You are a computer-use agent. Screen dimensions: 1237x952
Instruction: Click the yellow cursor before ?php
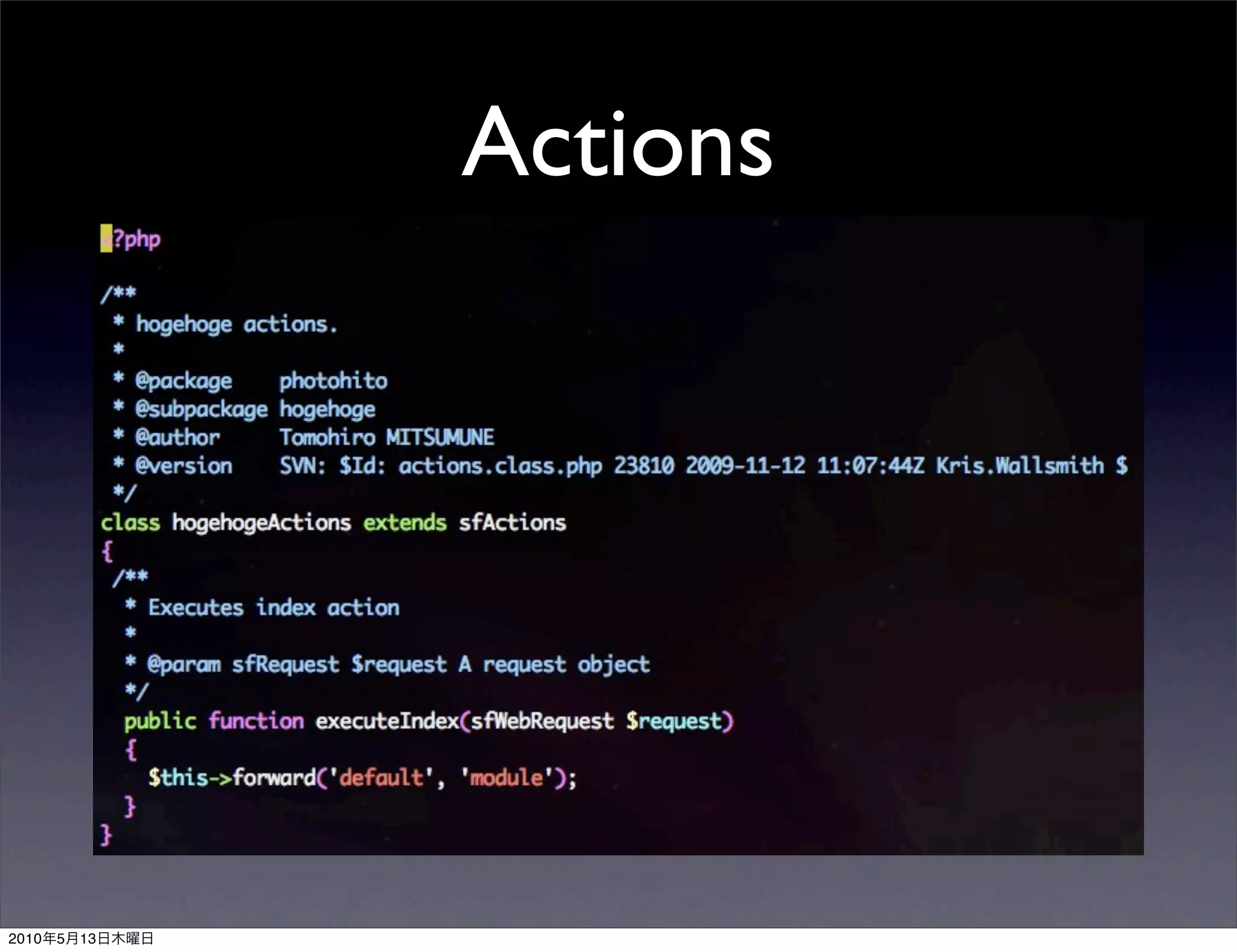(106, 239)
